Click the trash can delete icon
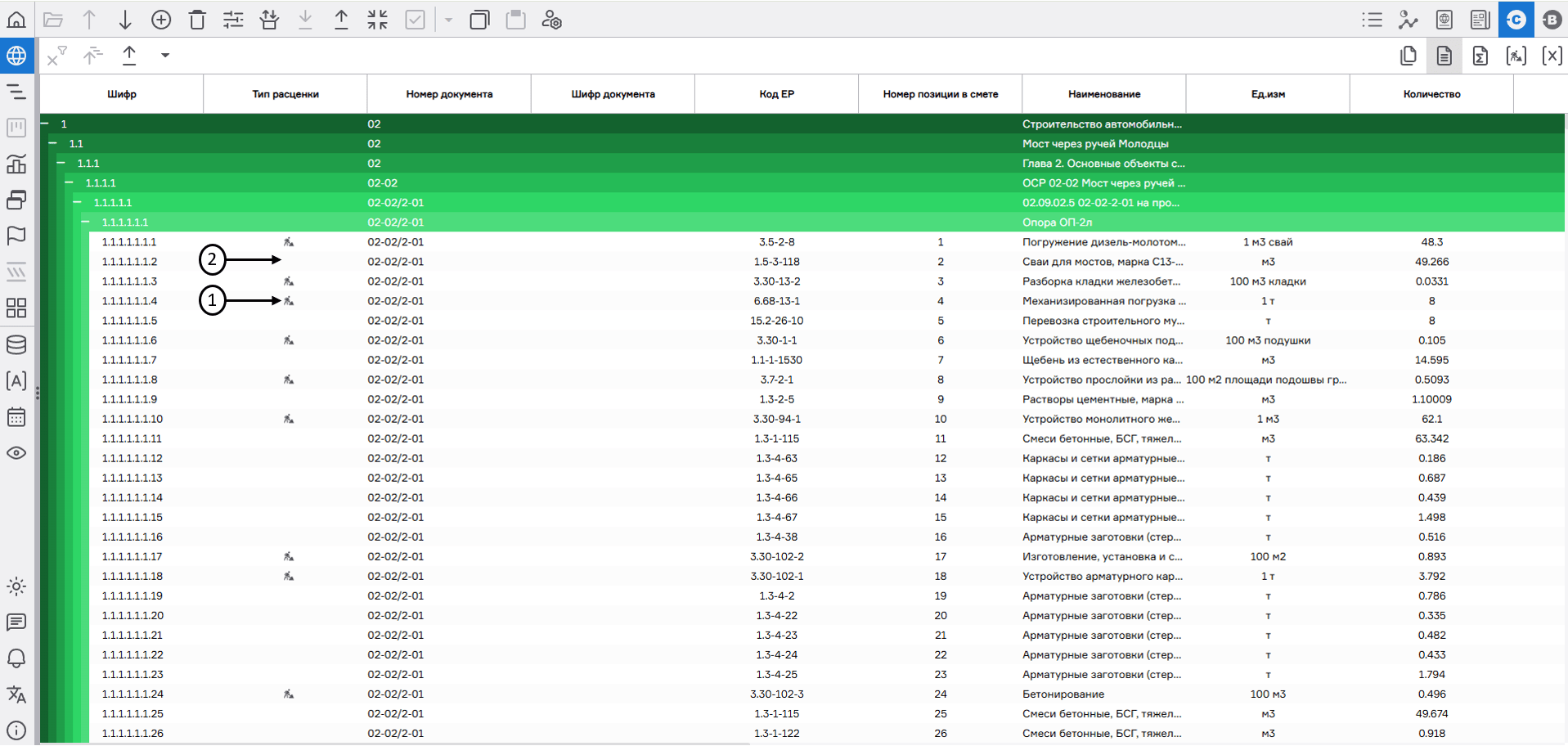The height and width of the screenshot is (746, 1568). pos(197,20)
